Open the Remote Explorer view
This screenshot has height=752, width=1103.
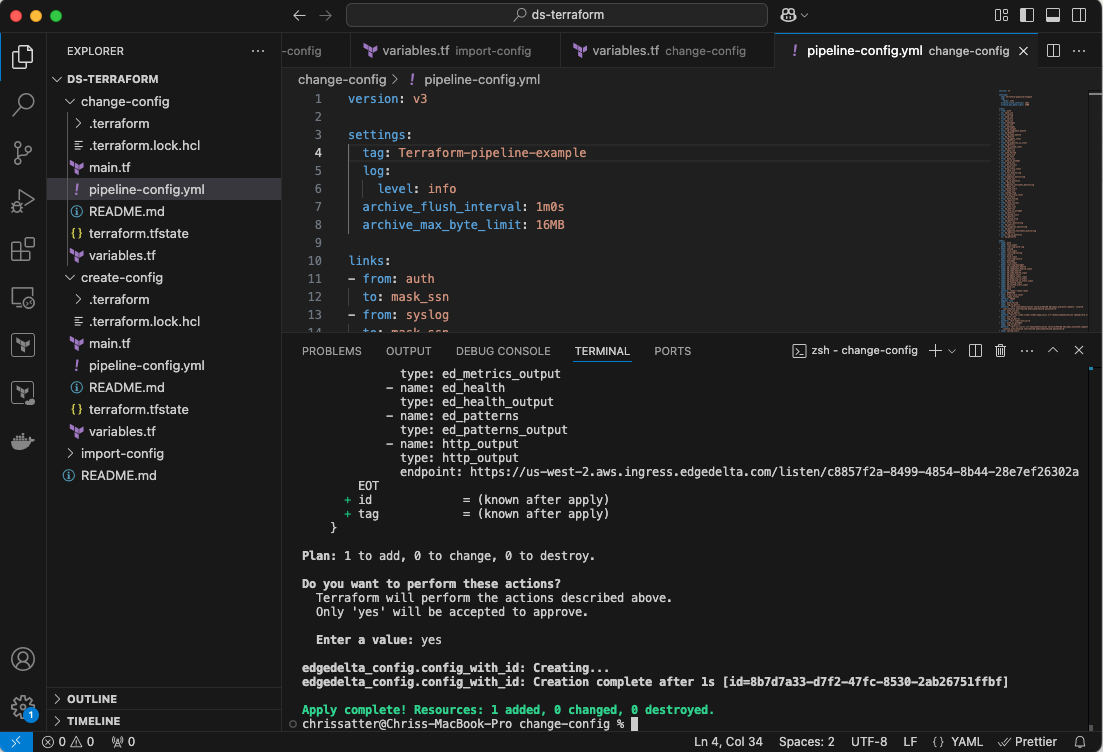(23, 297)
